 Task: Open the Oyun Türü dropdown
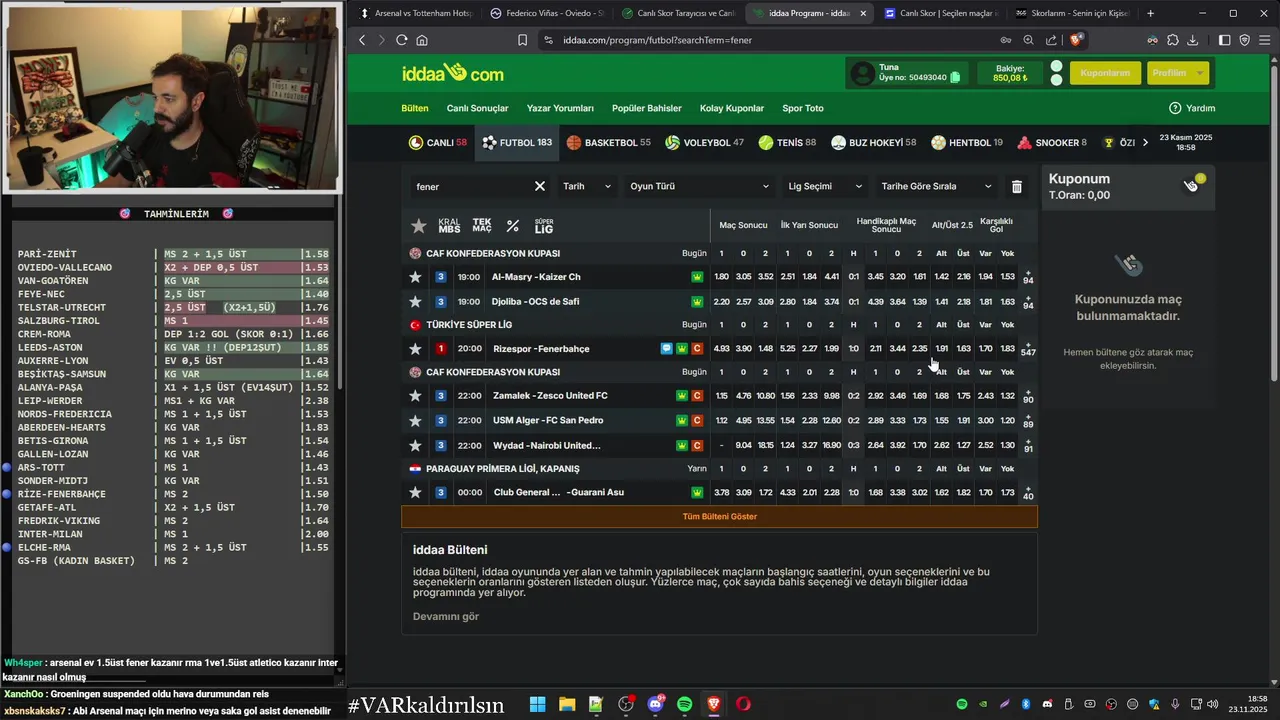[699, 186]
